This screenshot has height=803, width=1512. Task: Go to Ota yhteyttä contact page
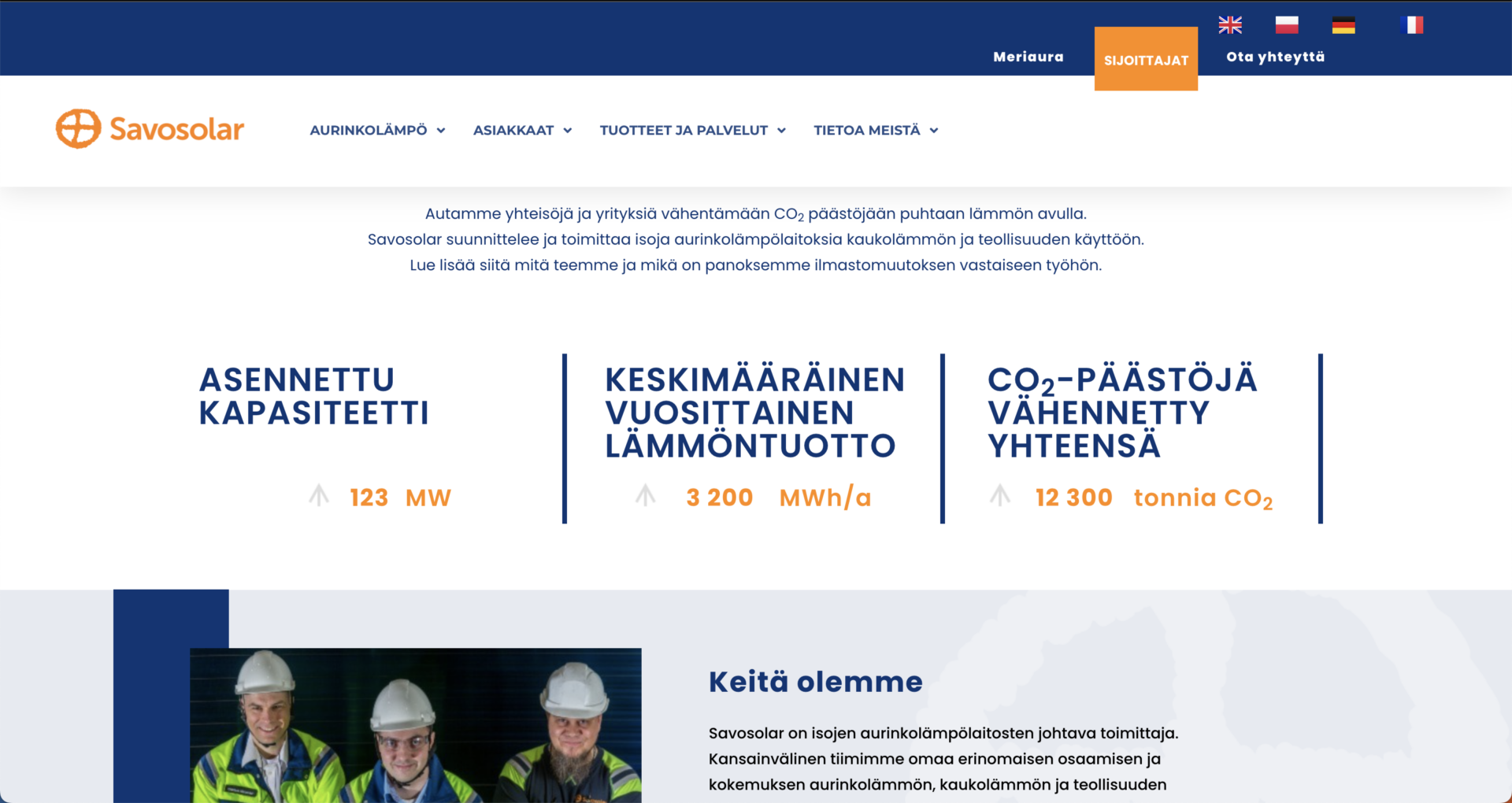pos(1275,57)
